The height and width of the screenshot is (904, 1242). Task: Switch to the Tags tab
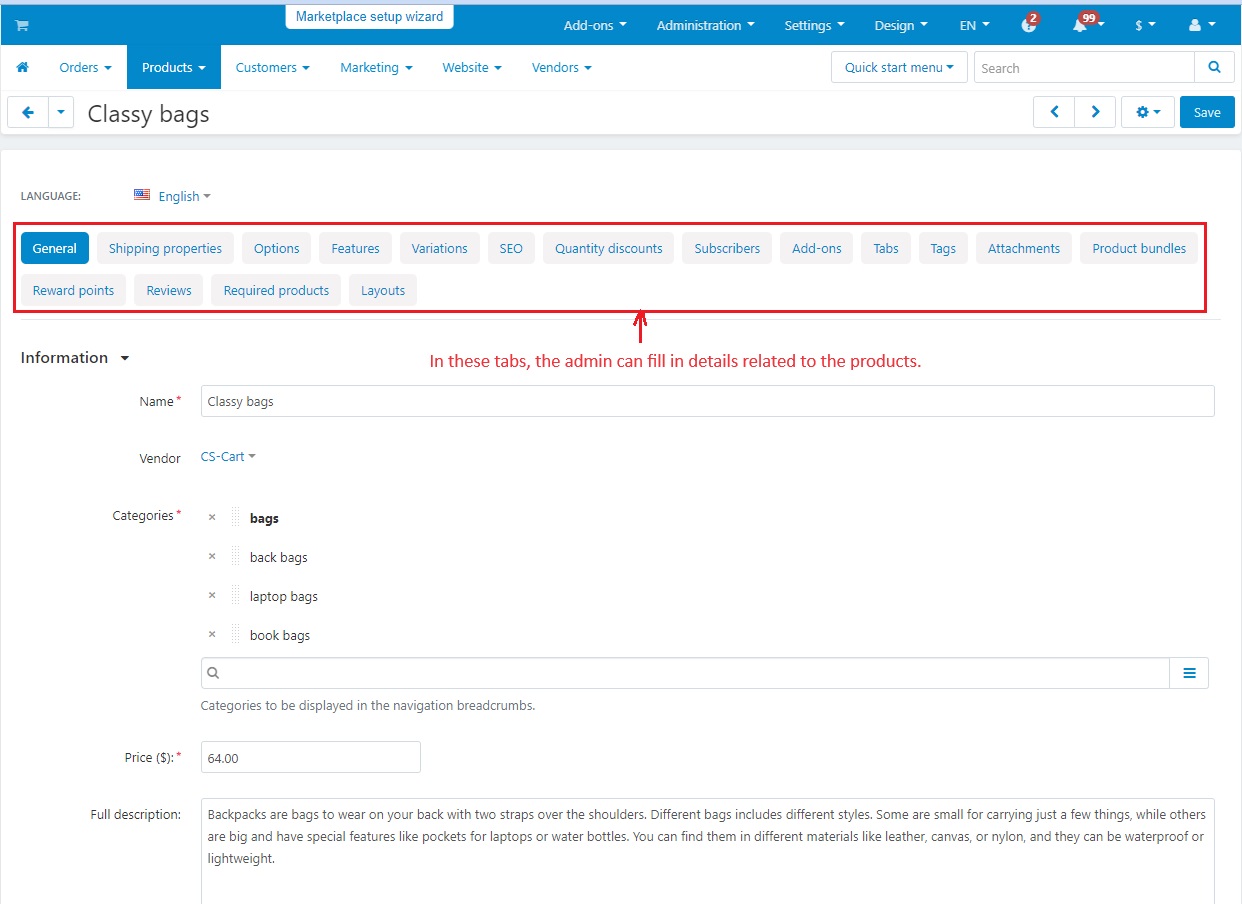tap(943, 248)
